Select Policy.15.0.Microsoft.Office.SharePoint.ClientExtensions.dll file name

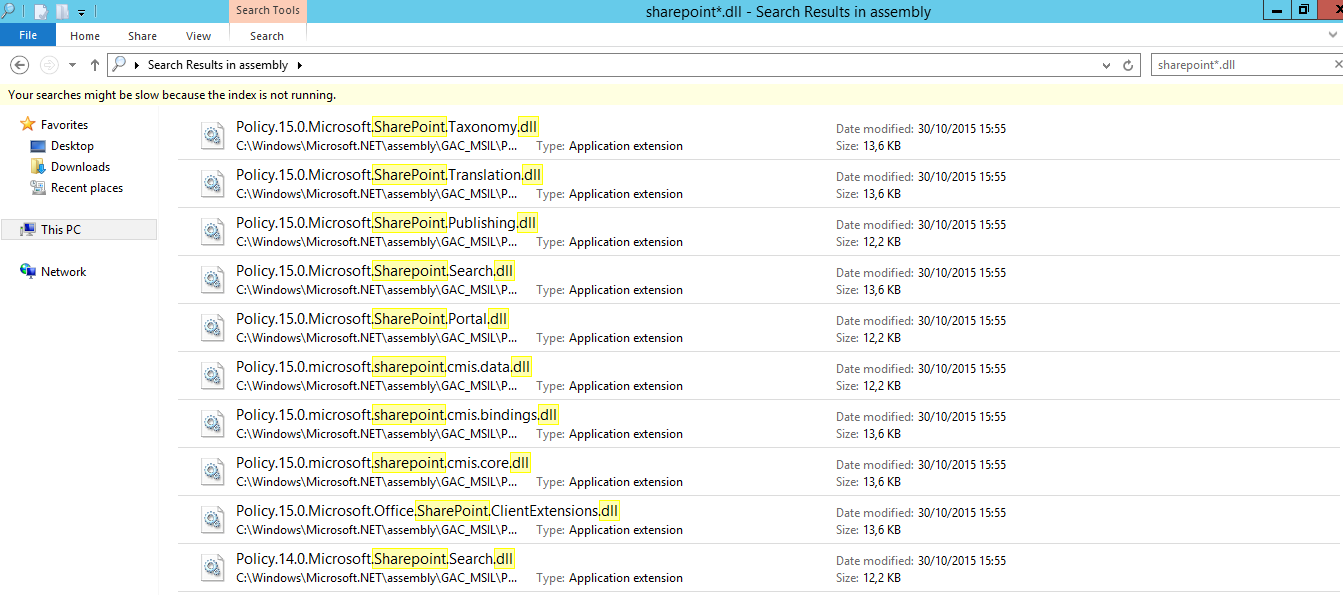tap(428, 511)
